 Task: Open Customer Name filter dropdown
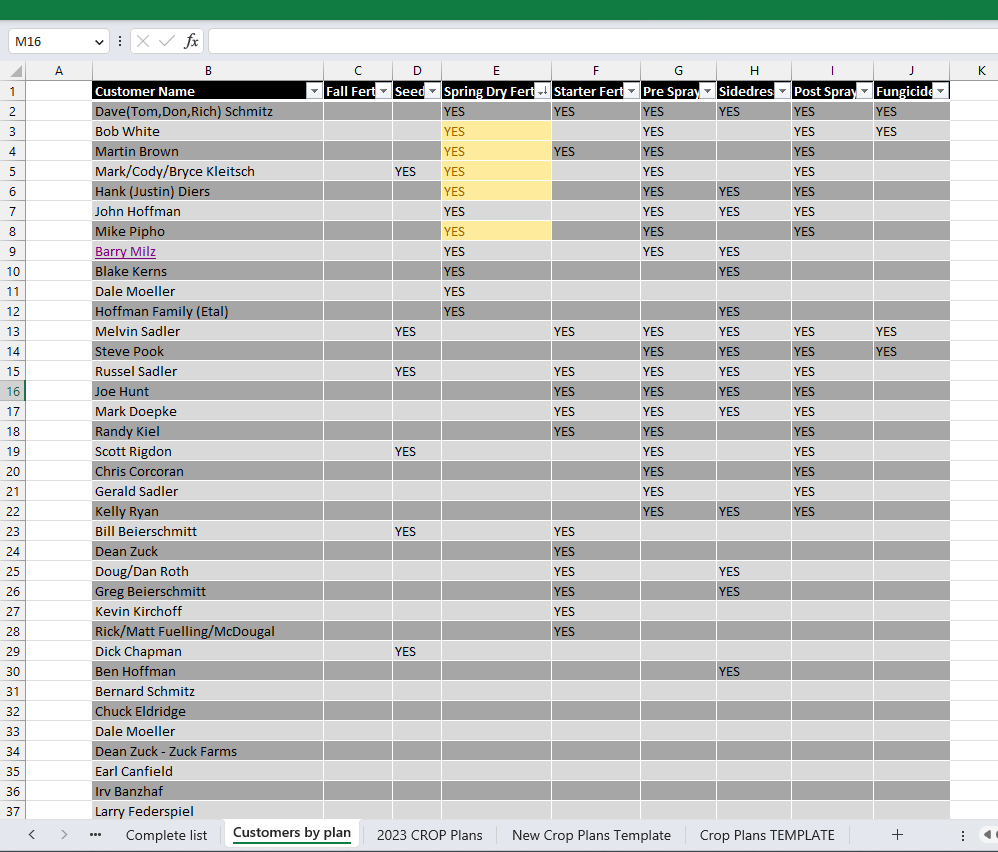coord(314,91)
